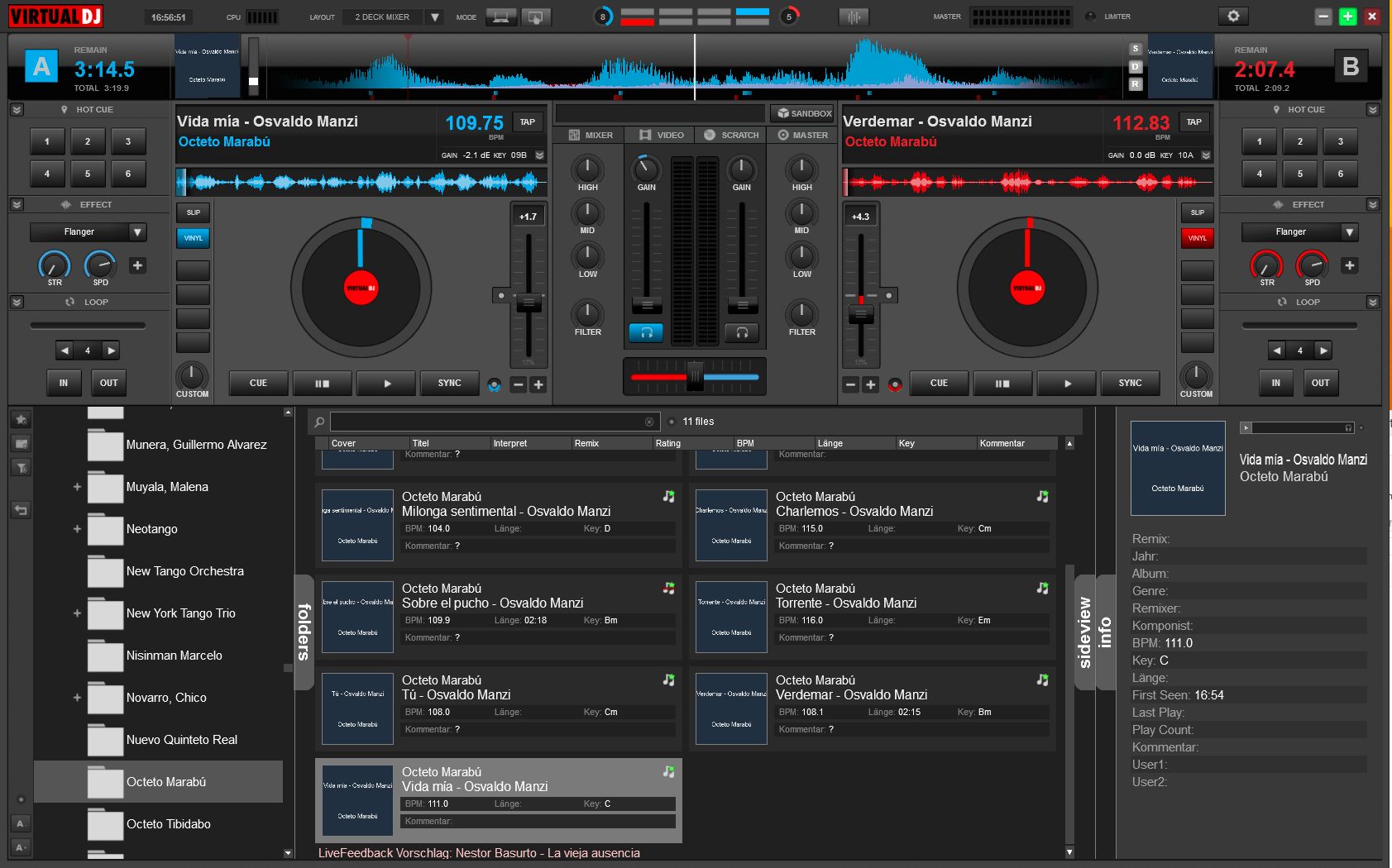
Task: Toggle deck B headphone cue button
Action: click(742, 332)
